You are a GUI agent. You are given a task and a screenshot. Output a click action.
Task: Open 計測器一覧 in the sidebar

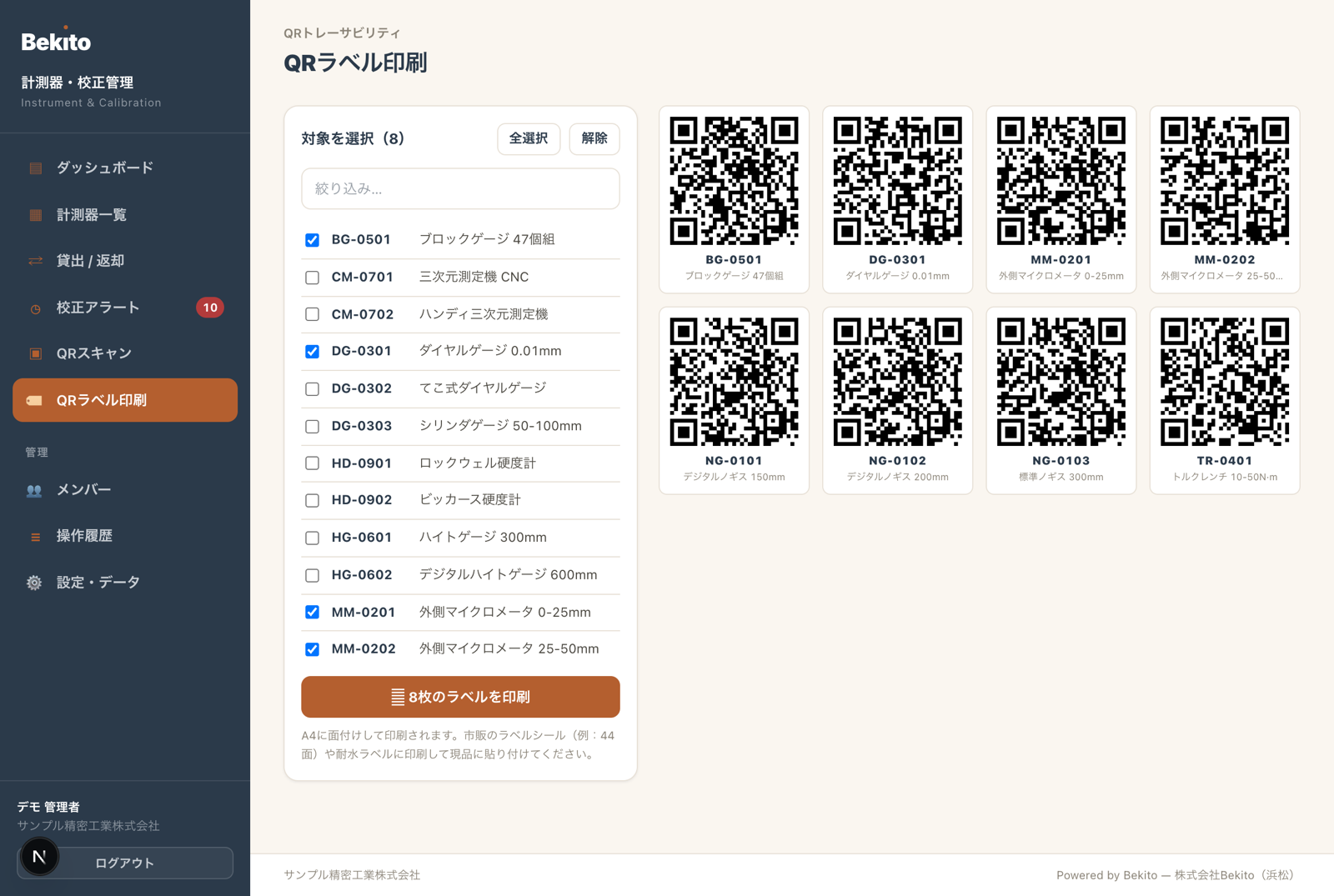point(125,215)
